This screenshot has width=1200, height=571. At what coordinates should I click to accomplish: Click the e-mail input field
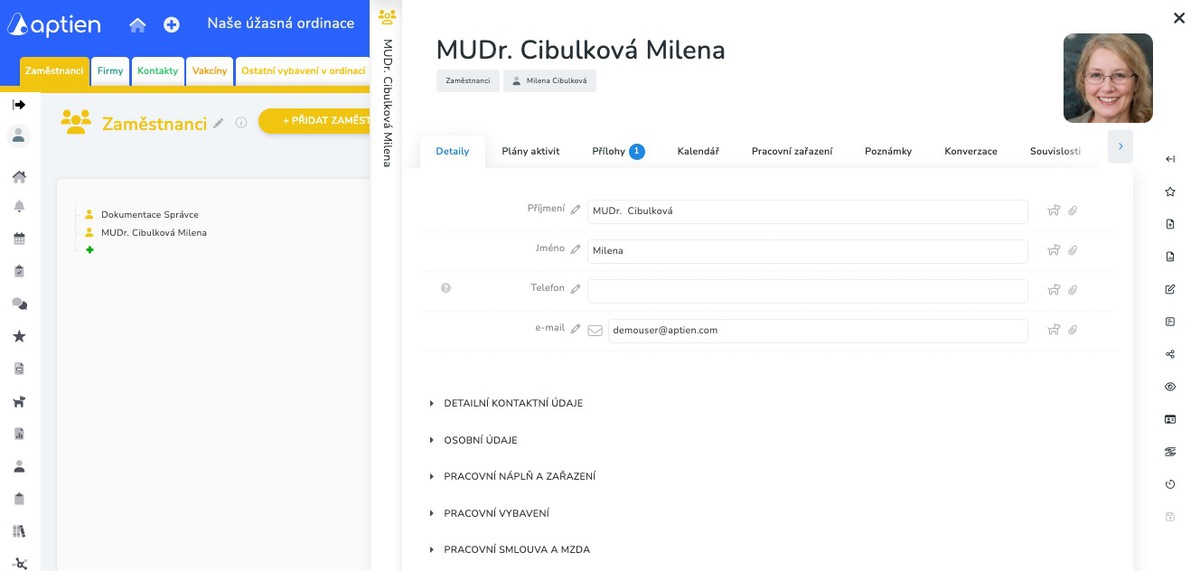(x=817, y=331)
